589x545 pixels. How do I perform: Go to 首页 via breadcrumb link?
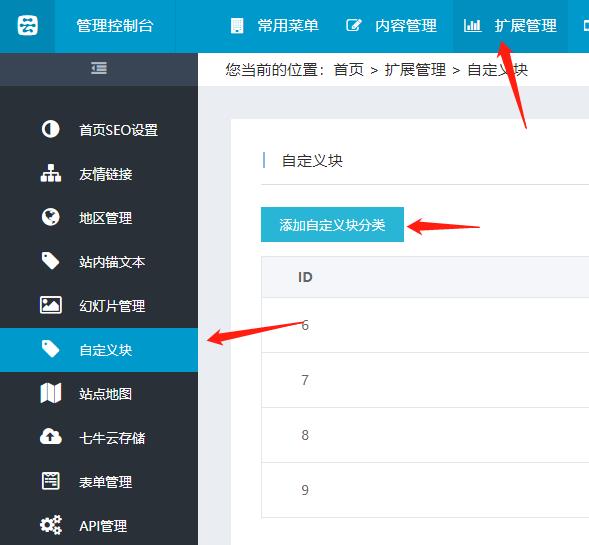coord(349,70)
